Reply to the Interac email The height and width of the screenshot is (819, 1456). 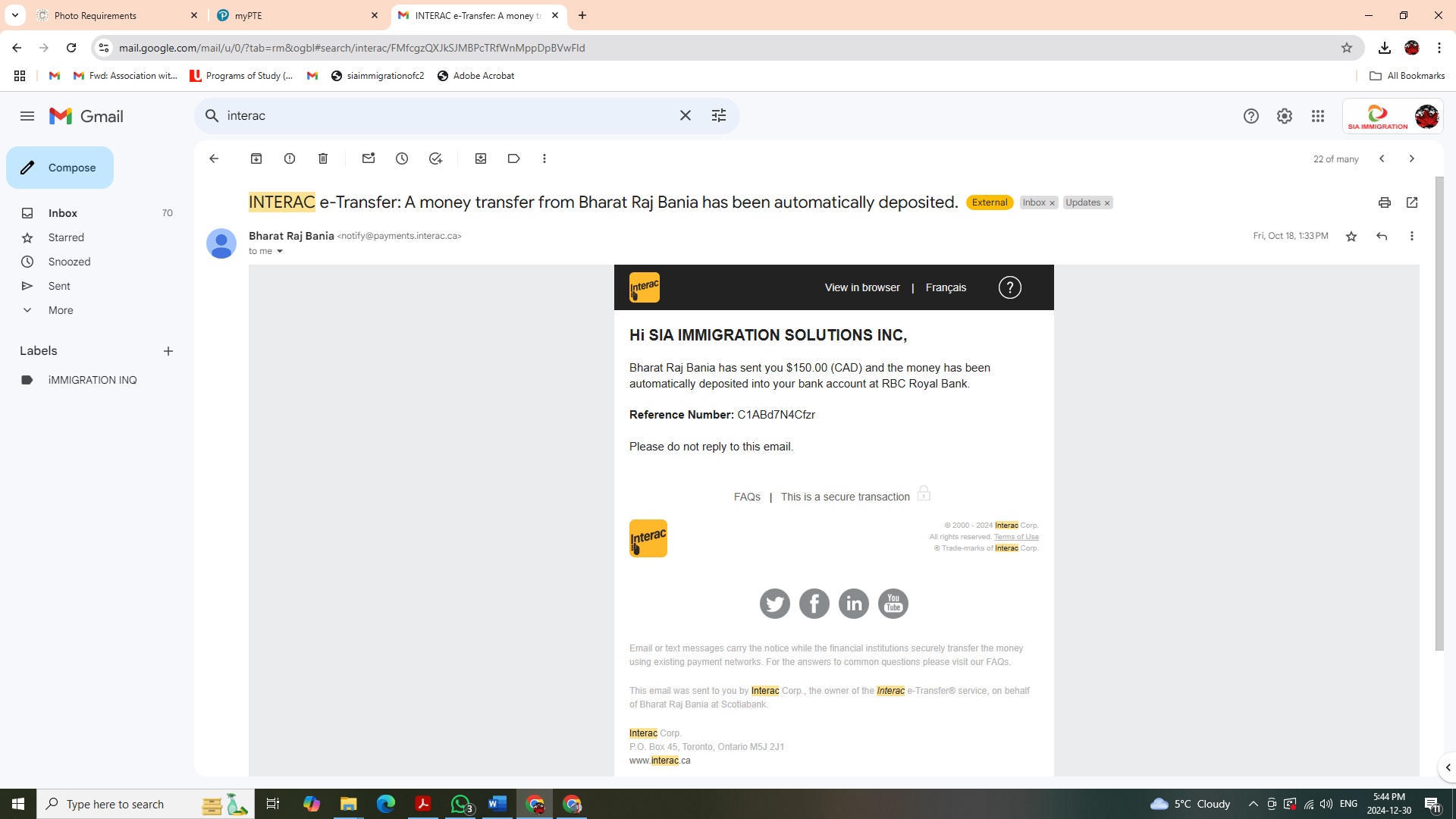(x=1382, y=237)
